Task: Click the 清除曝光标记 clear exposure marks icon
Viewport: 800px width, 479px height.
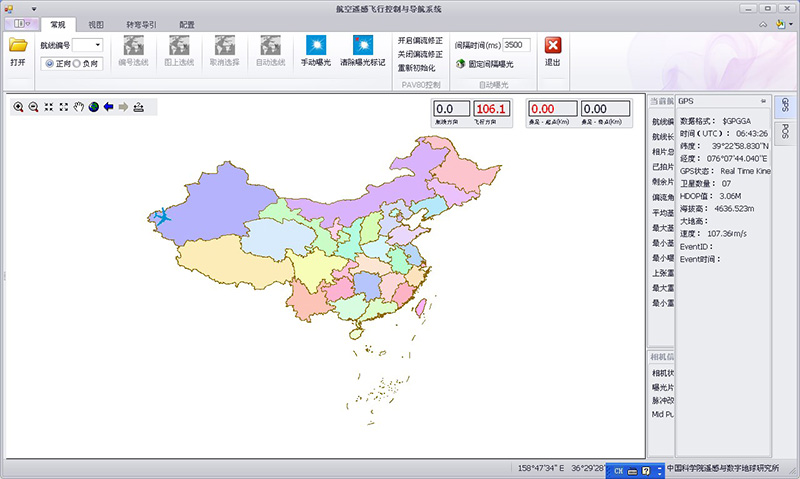Action: coord(362,45)
